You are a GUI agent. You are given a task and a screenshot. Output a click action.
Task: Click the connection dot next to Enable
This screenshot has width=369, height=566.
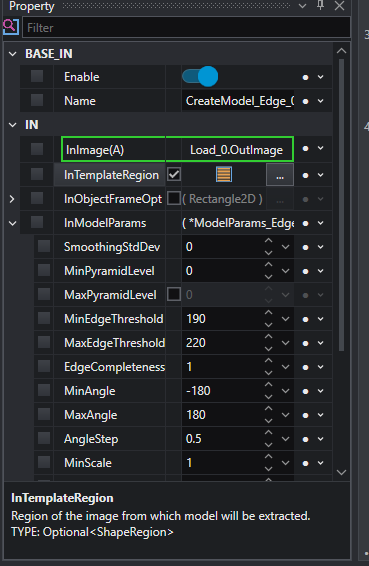pos(305,77)
